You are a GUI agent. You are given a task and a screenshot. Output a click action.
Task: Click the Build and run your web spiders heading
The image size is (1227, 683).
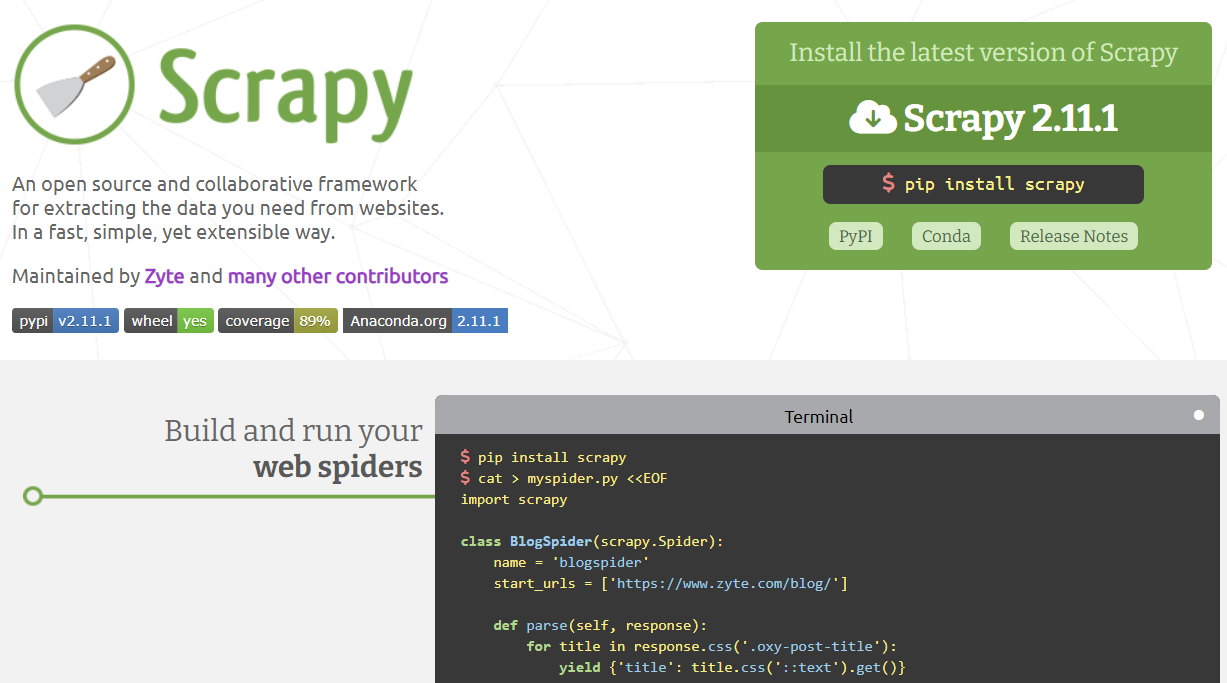point(293,448)
